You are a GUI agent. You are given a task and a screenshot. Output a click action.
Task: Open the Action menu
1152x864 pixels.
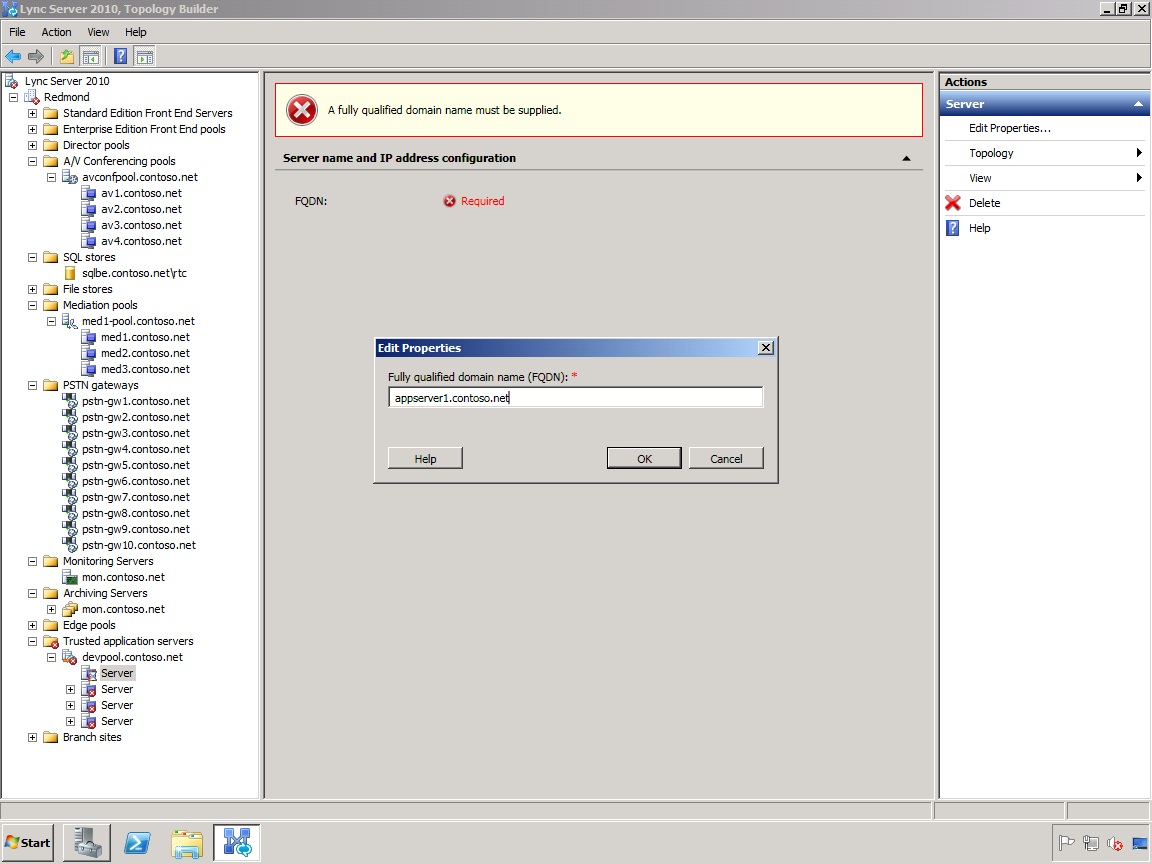[x=56, y=32]
